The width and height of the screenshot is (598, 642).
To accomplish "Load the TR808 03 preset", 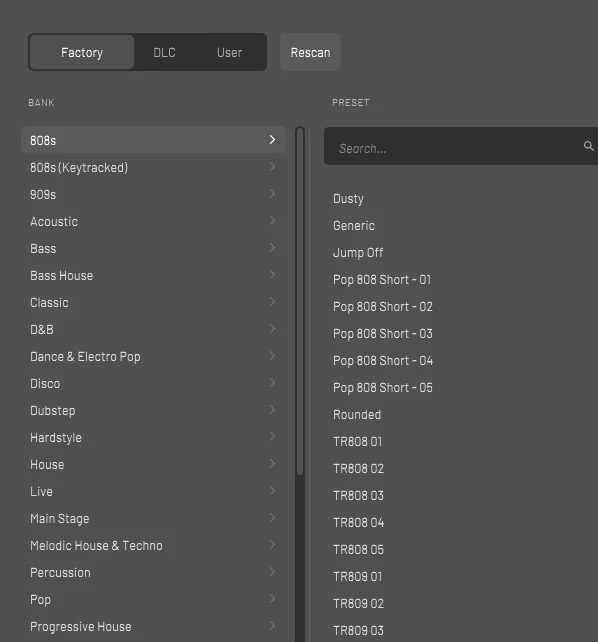I will [358, 496].
